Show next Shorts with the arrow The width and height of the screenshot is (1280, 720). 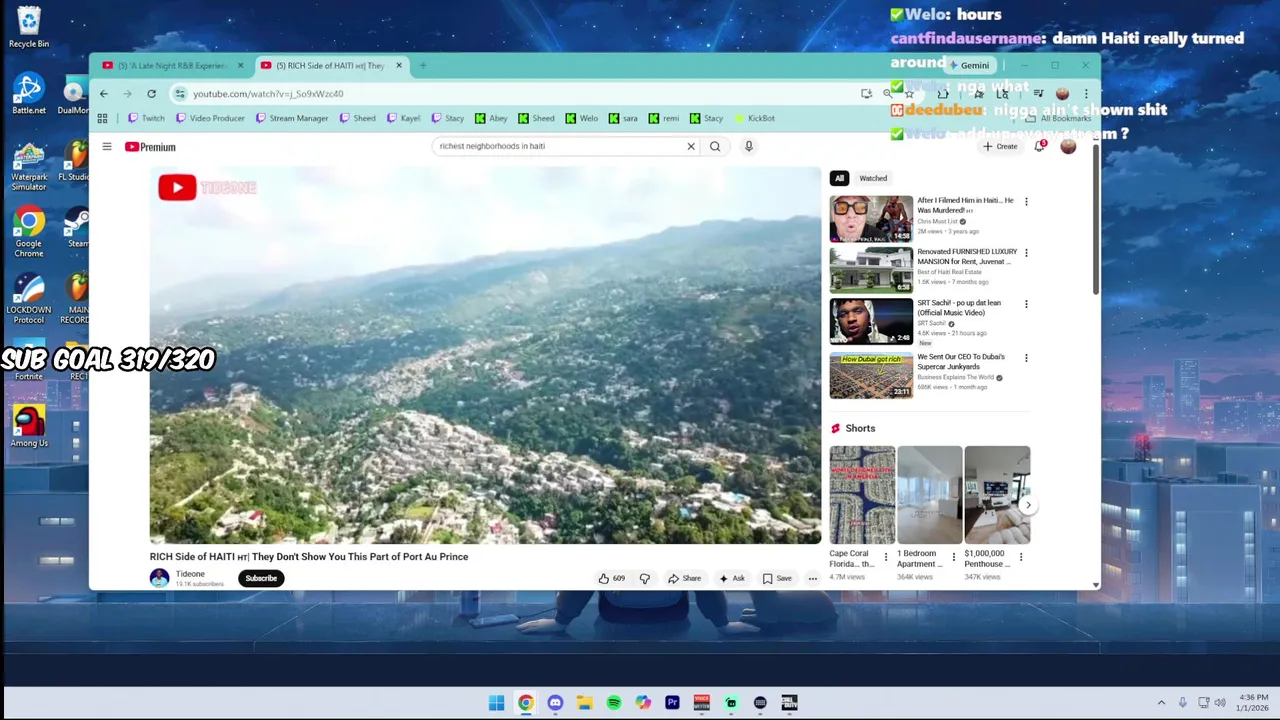click(x=1027, y=505)
